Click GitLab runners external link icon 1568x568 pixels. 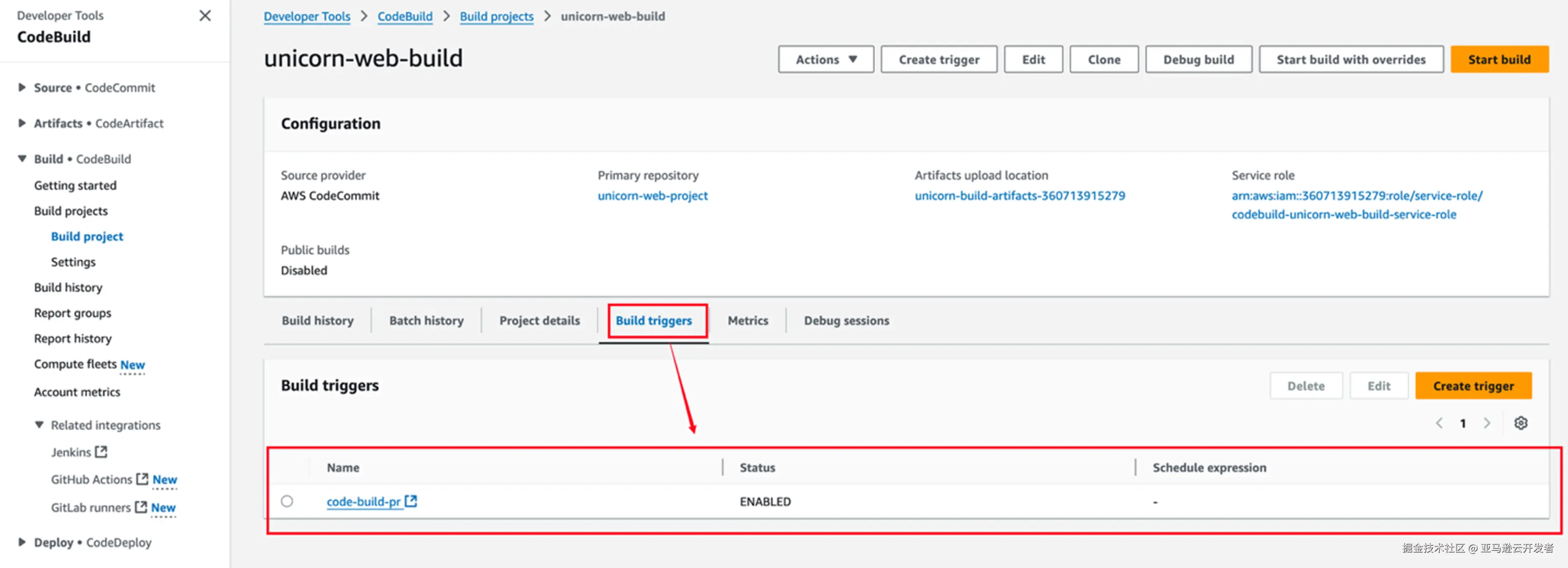click(140, 507)
